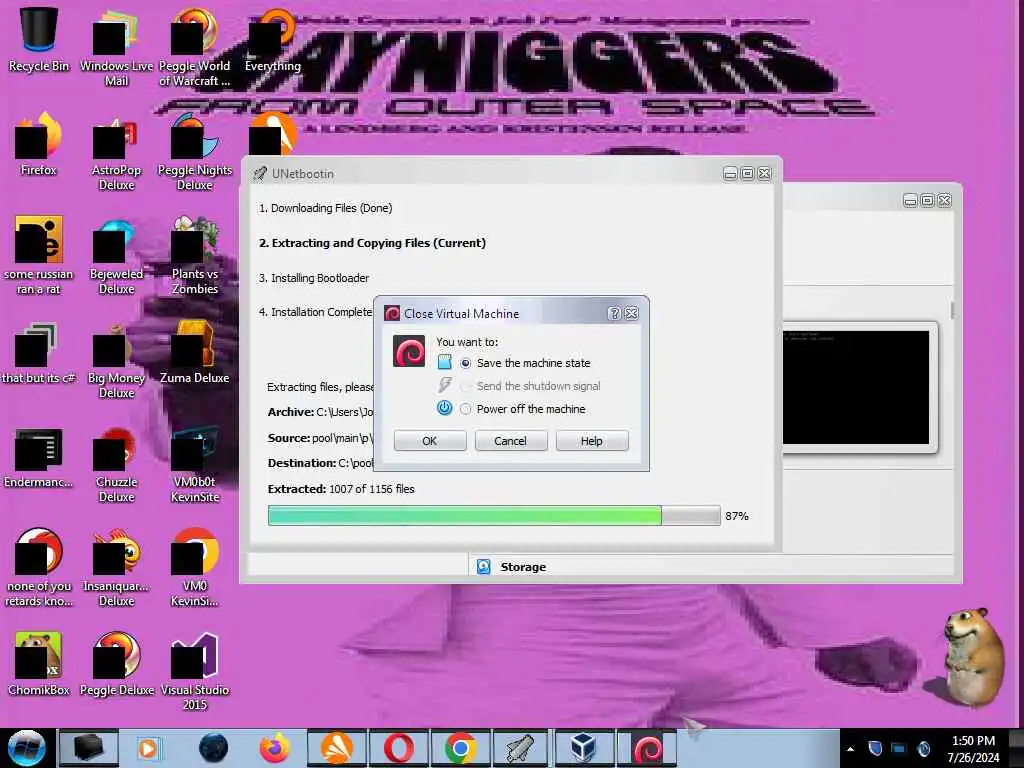Click '2. Extracting and Copying Files (Current)' step
Viewport: 1024px width, 768px height.
coord(372,243)
